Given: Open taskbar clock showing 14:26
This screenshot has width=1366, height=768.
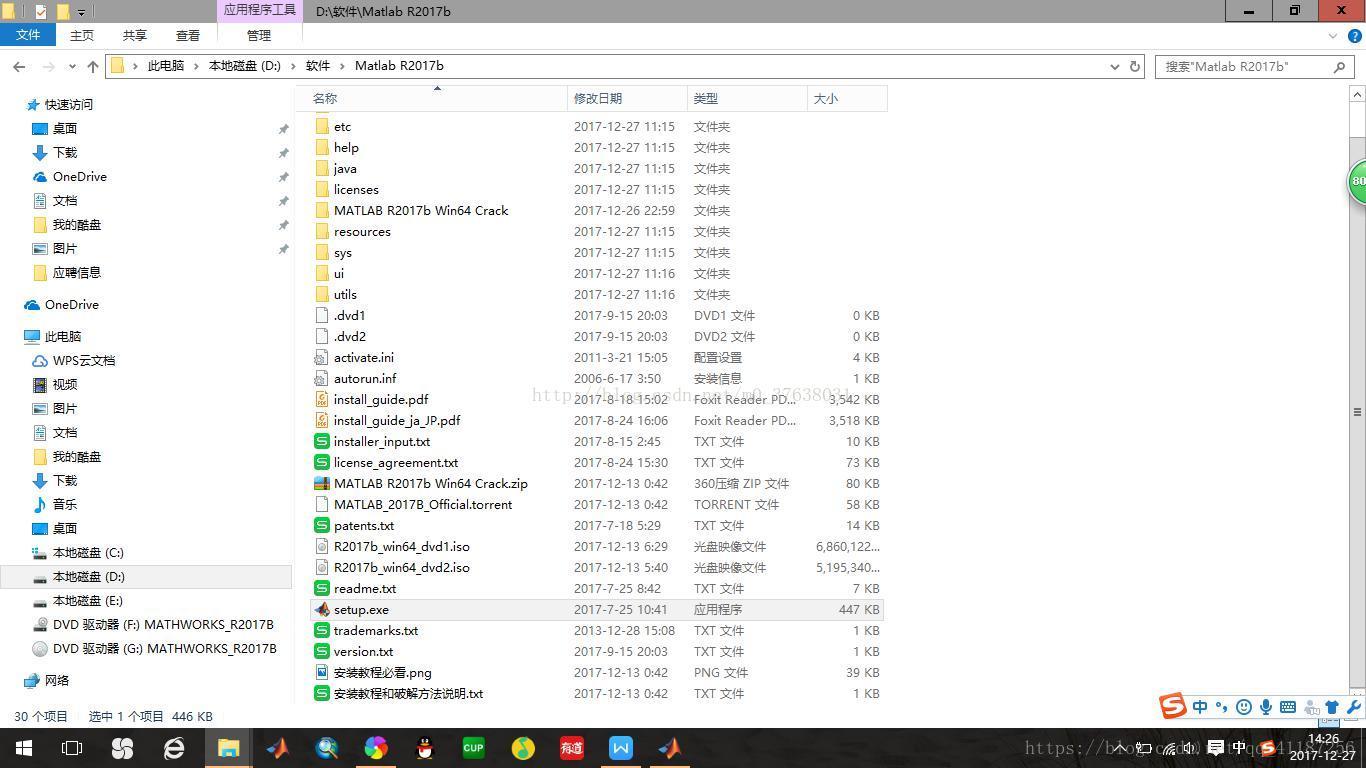Looking at the screenshot, I should click(1322, 748).
